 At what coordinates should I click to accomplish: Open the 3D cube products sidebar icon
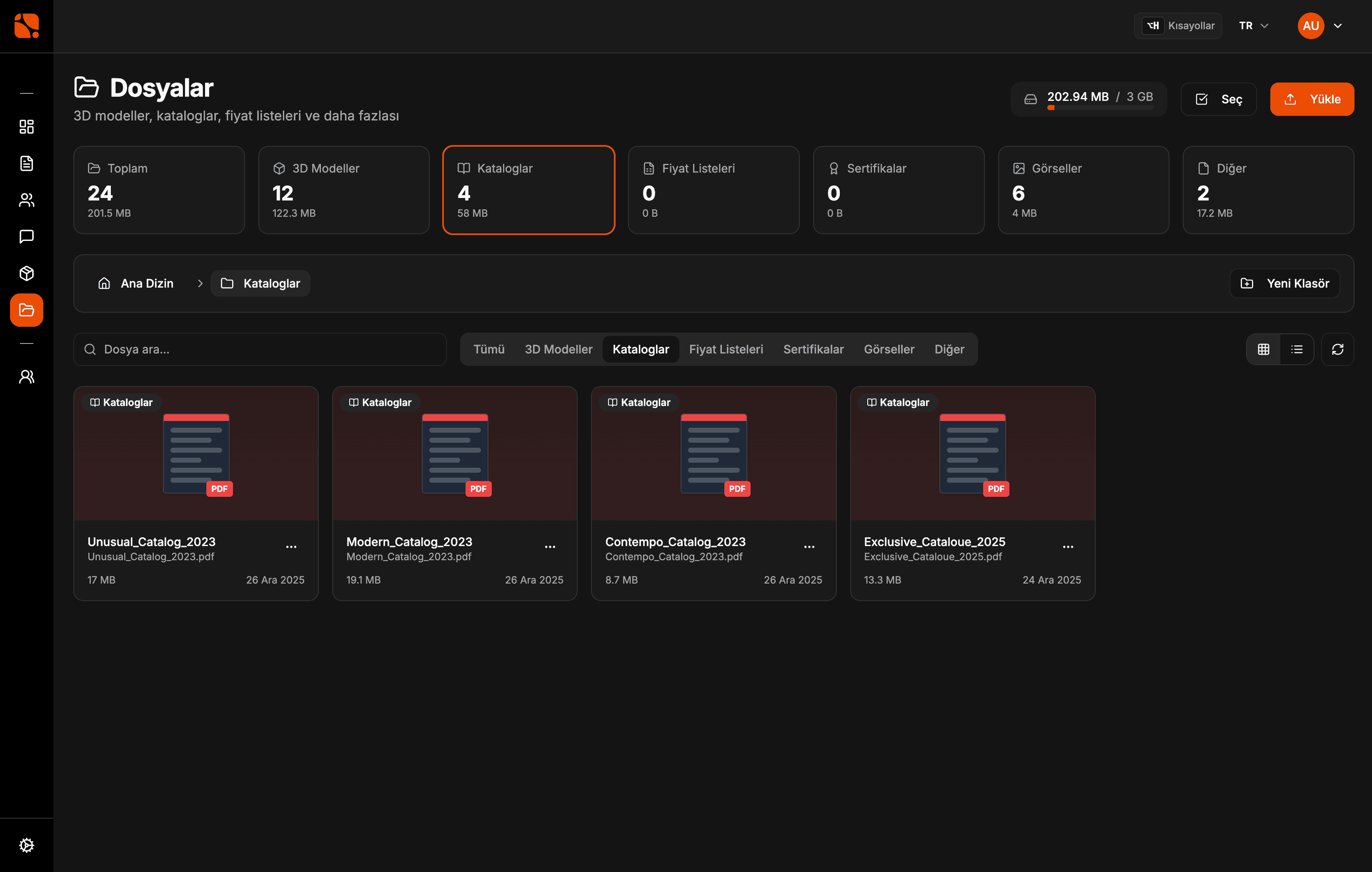coord(26,273)
